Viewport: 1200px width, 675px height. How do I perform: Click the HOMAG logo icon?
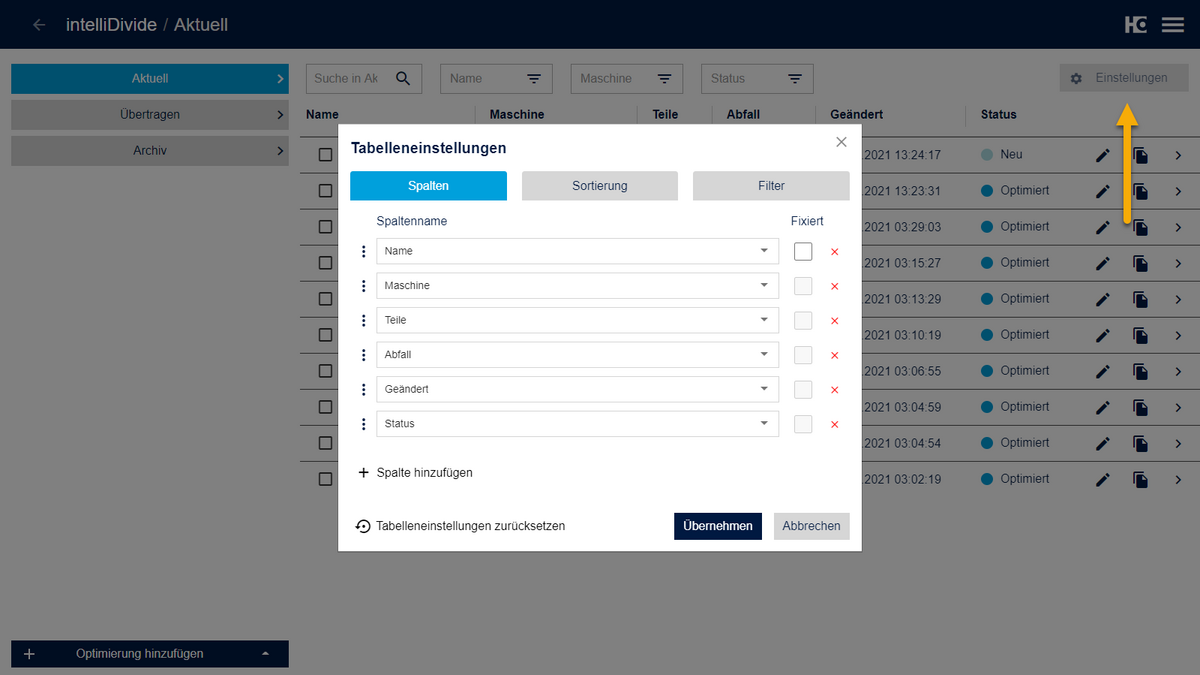(x=1136, y=24)
